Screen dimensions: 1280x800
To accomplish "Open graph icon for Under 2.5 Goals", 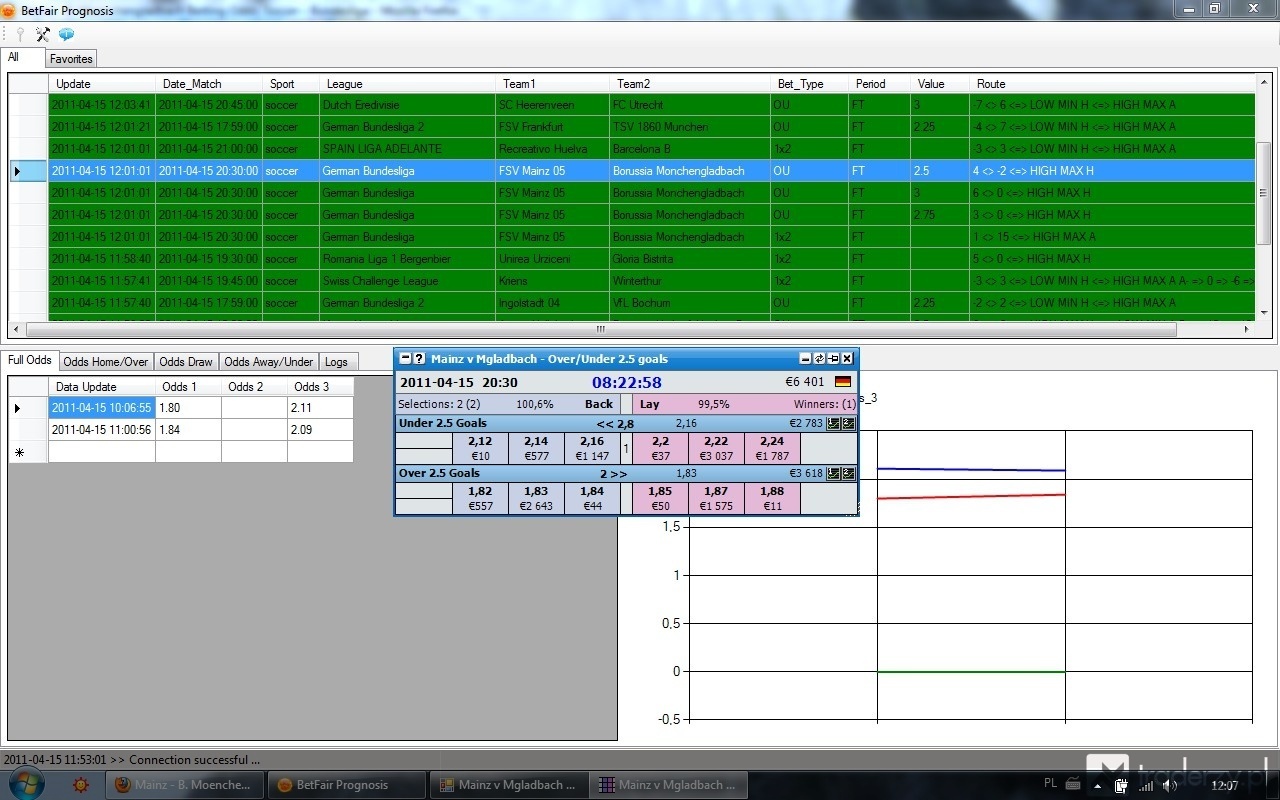I will (834, 423).
